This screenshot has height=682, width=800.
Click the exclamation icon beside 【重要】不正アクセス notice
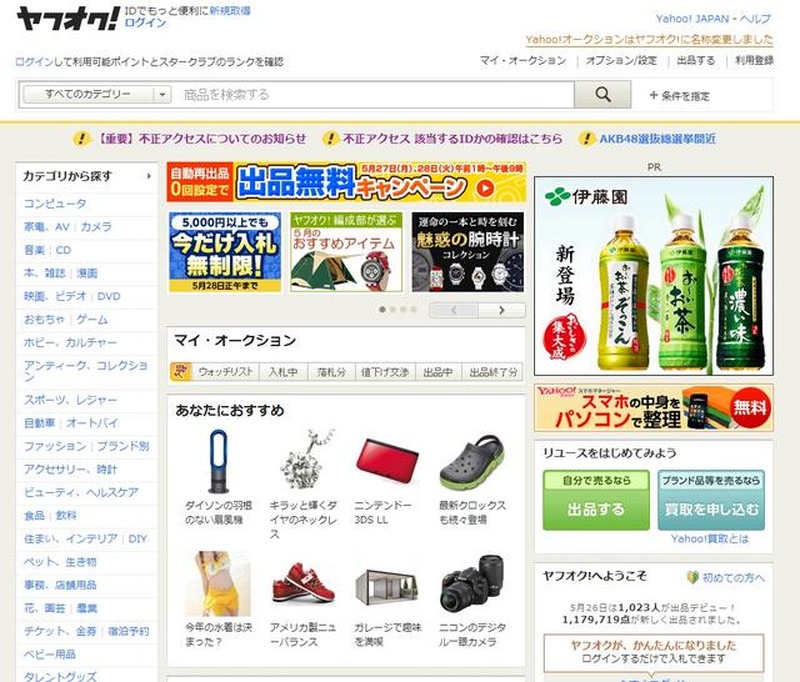coord(82,138)
